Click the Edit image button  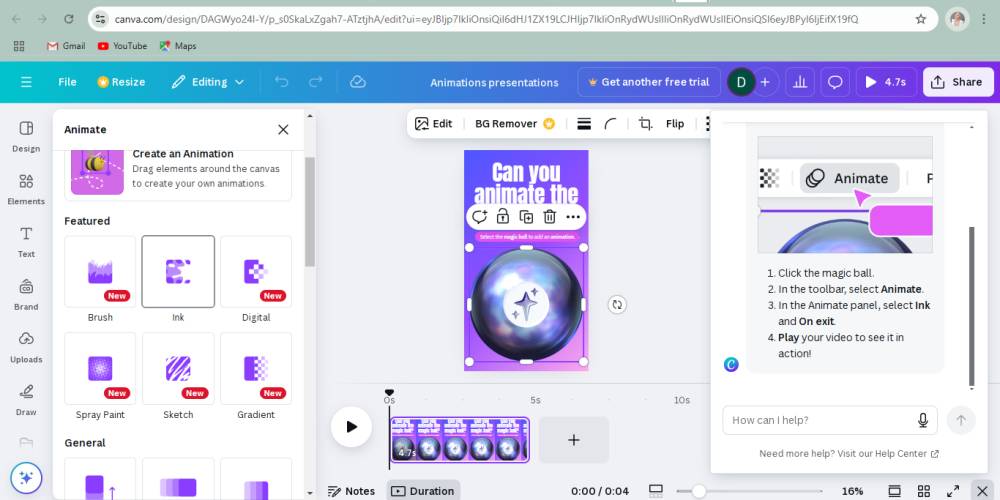(434, 124)
